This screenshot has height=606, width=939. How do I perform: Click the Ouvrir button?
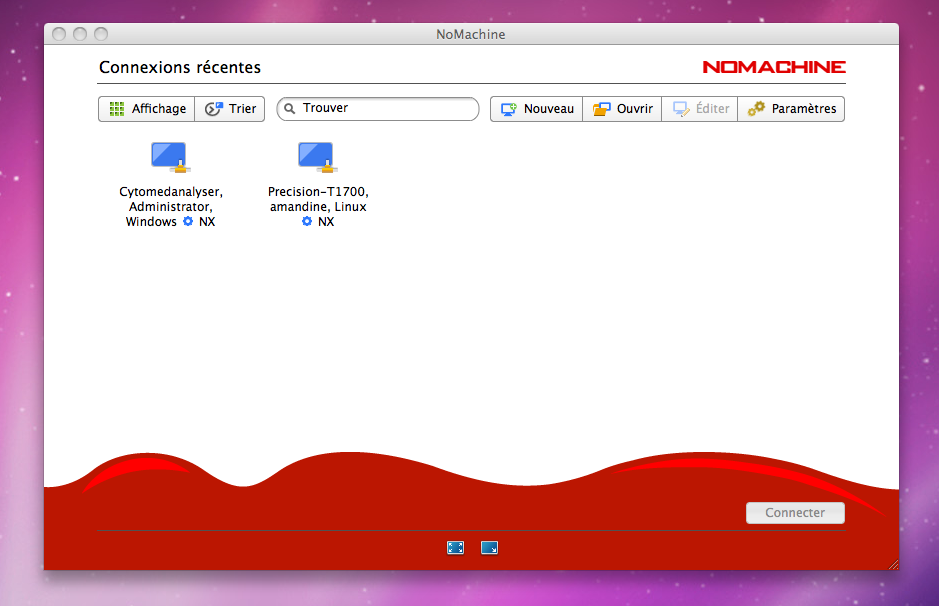click(x=622, y=109)
